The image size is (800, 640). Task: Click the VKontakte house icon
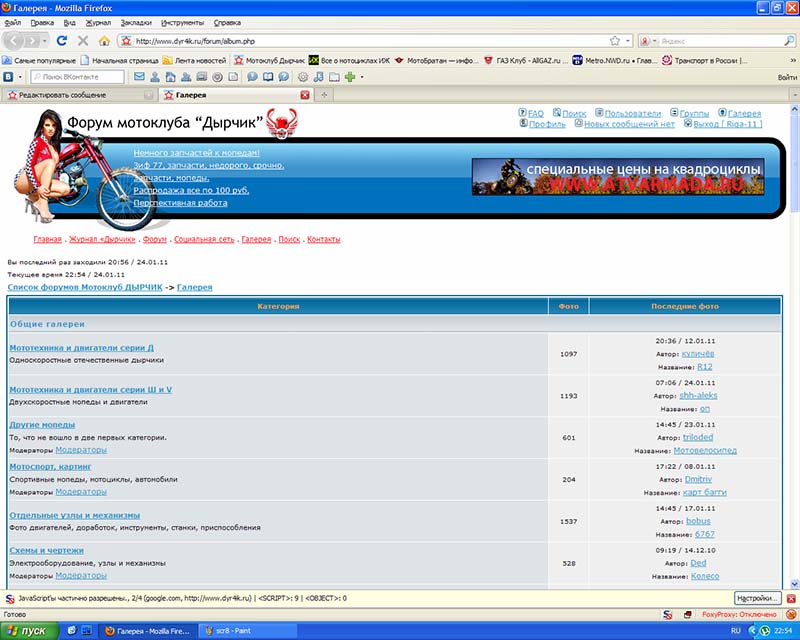tap(170, 77)
